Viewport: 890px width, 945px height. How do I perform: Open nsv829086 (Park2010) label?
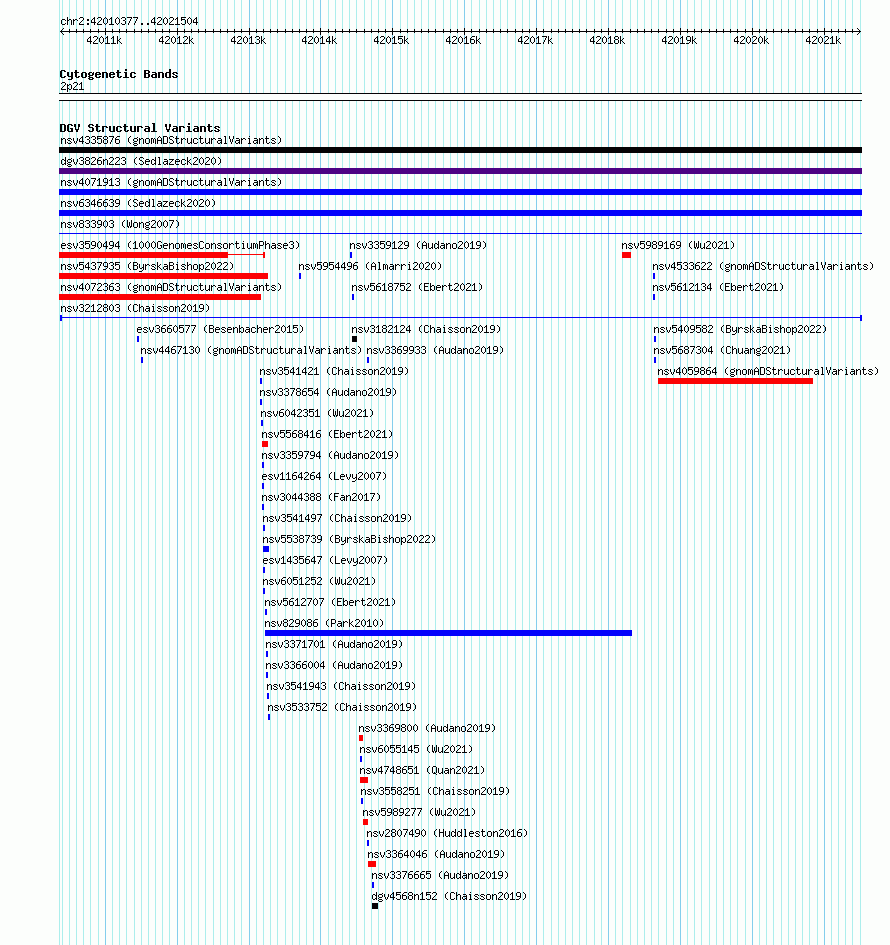(324, 623)
